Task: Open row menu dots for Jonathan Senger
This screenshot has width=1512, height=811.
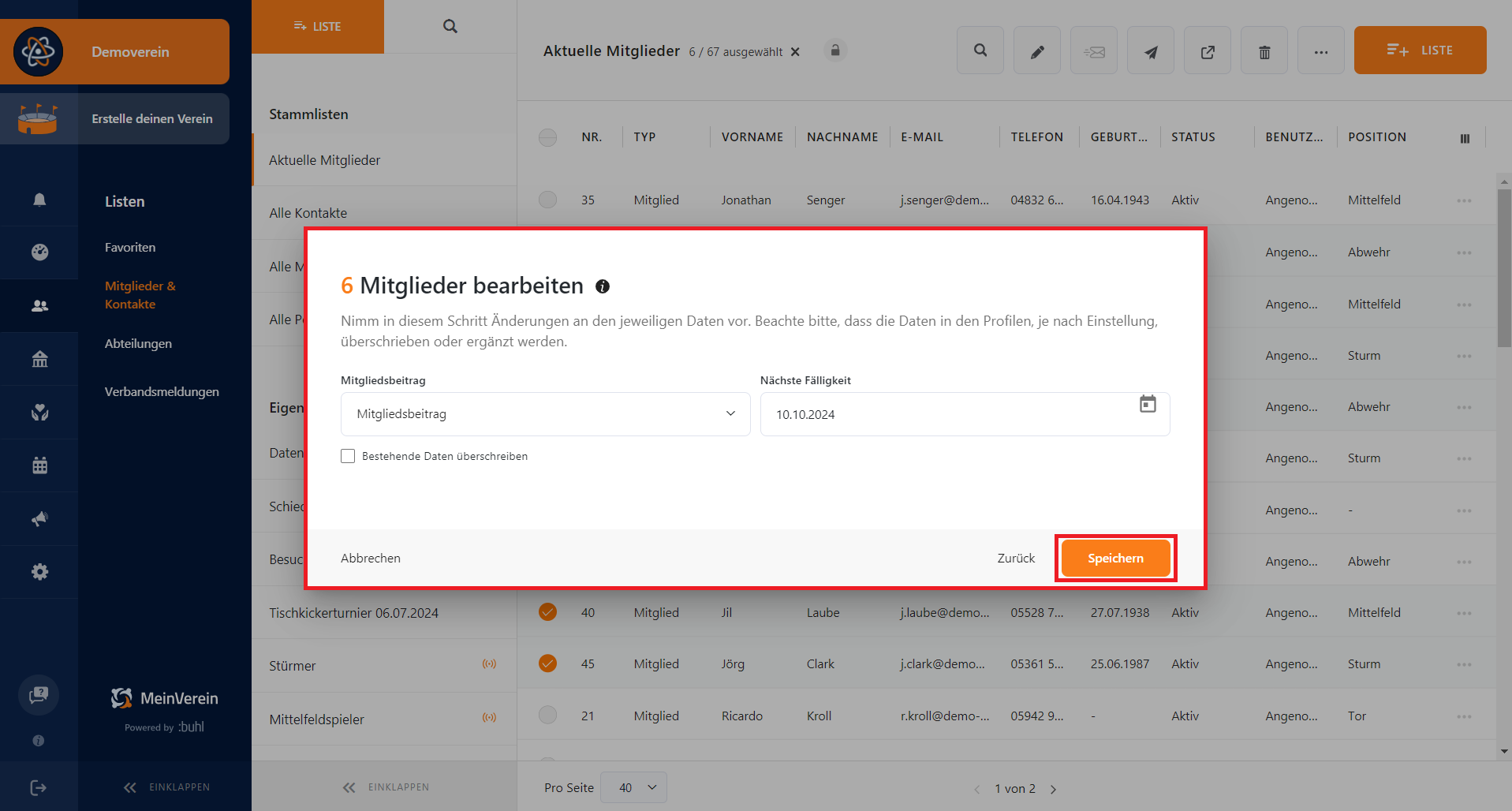Action: click(x=1464, y=200)
